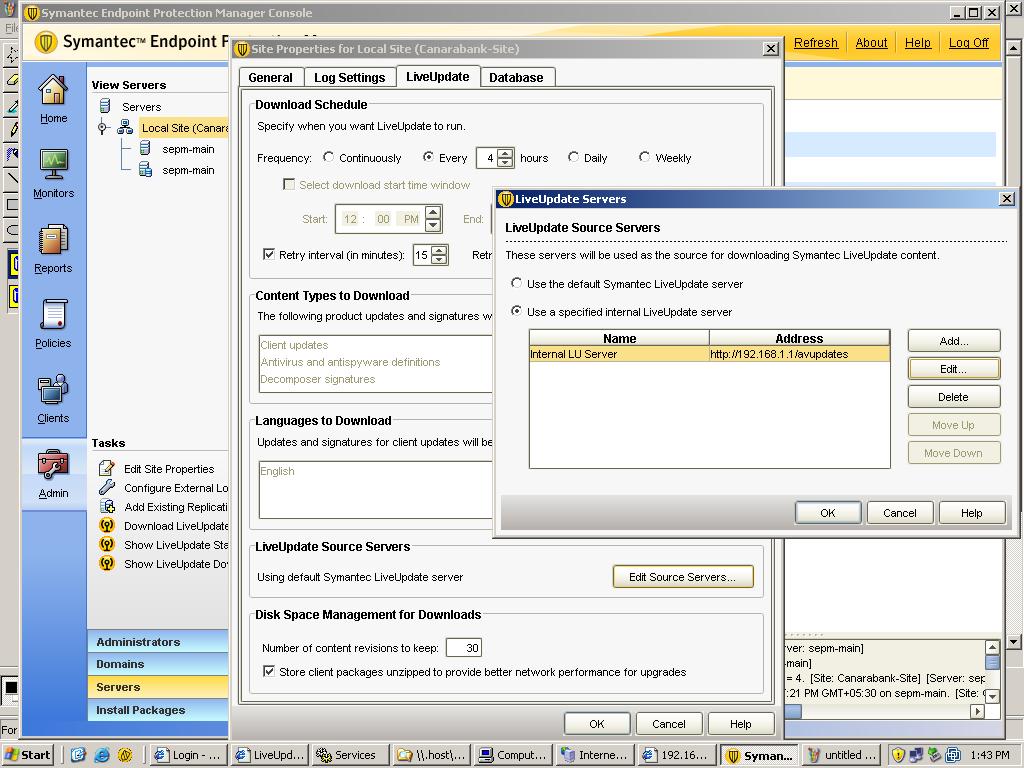Switch to the Log Settings tab
The image size is (1024, 768).
[x=349, y=78]
